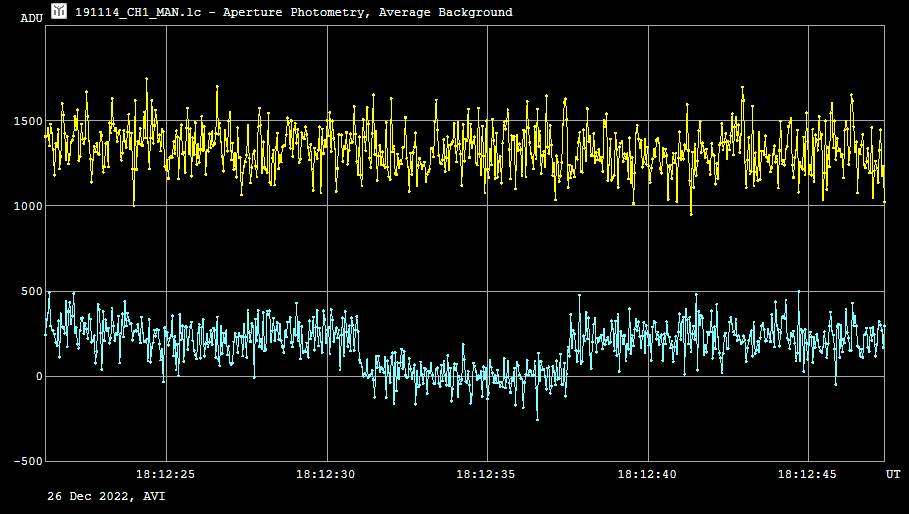Click the y-axis value '1000'
The width and height of the screenshot is (909, 514).
click(x=28, y=206)
